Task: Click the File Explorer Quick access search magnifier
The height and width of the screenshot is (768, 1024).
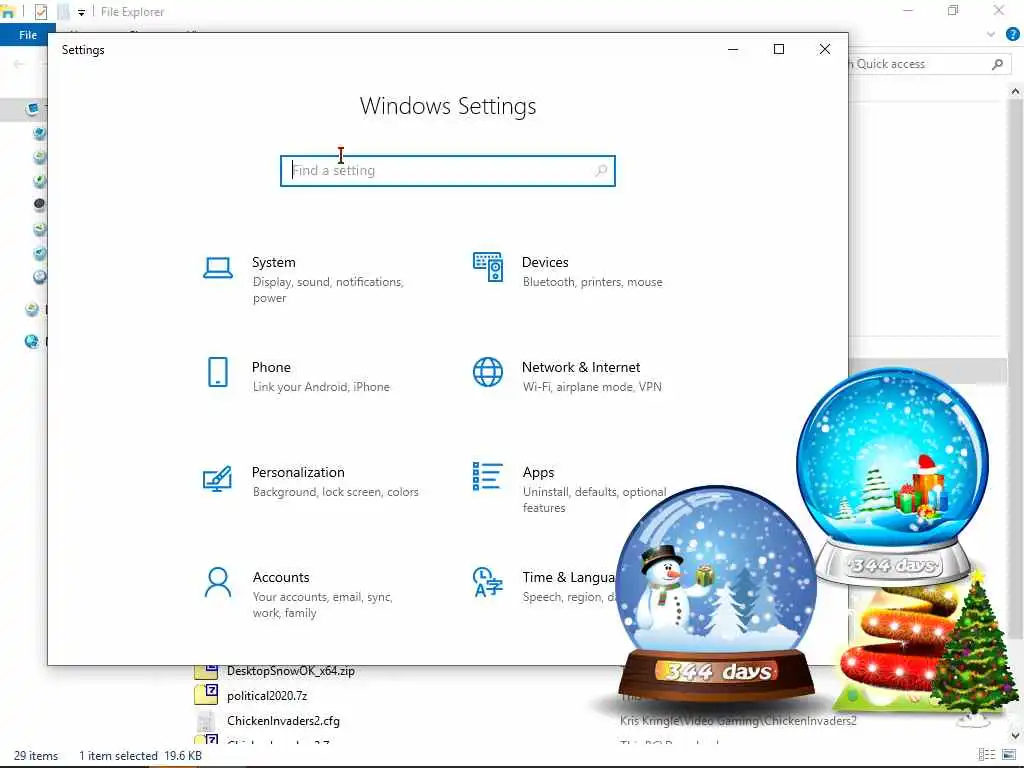Action: click(x=997, y=64)
